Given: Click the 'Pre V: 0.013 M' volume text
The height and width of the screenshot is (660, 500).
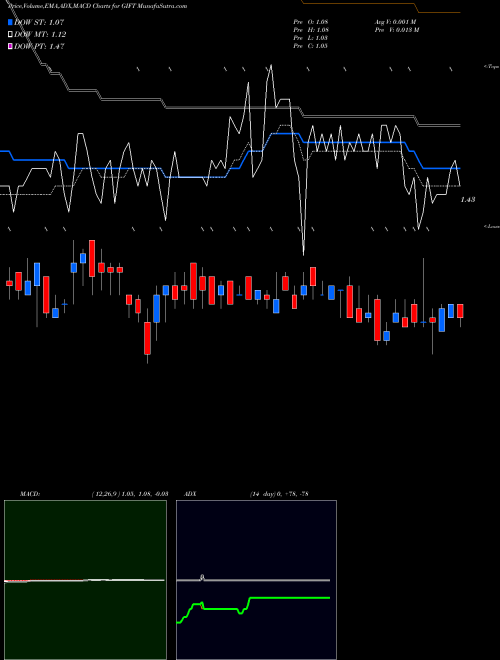Looking at the screenshot, I should point(397,30).
